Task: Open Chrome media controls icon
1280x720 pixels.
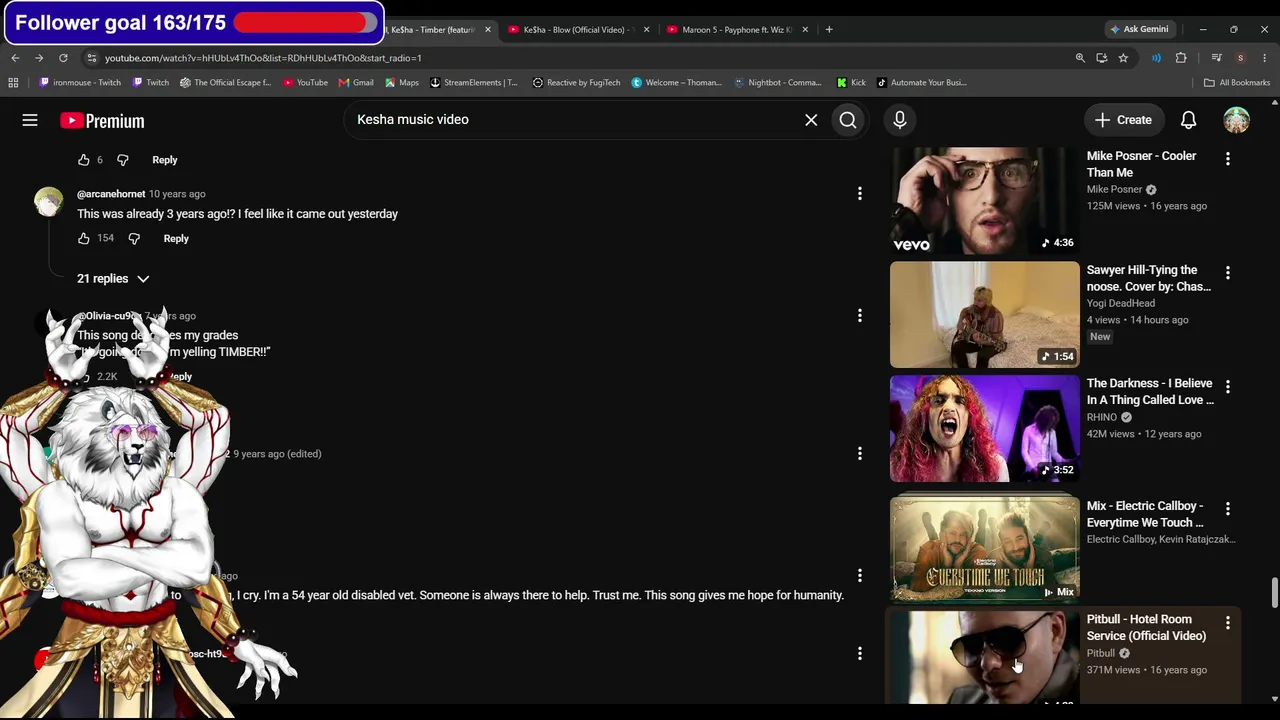Action: click(x=1217, y=58)
